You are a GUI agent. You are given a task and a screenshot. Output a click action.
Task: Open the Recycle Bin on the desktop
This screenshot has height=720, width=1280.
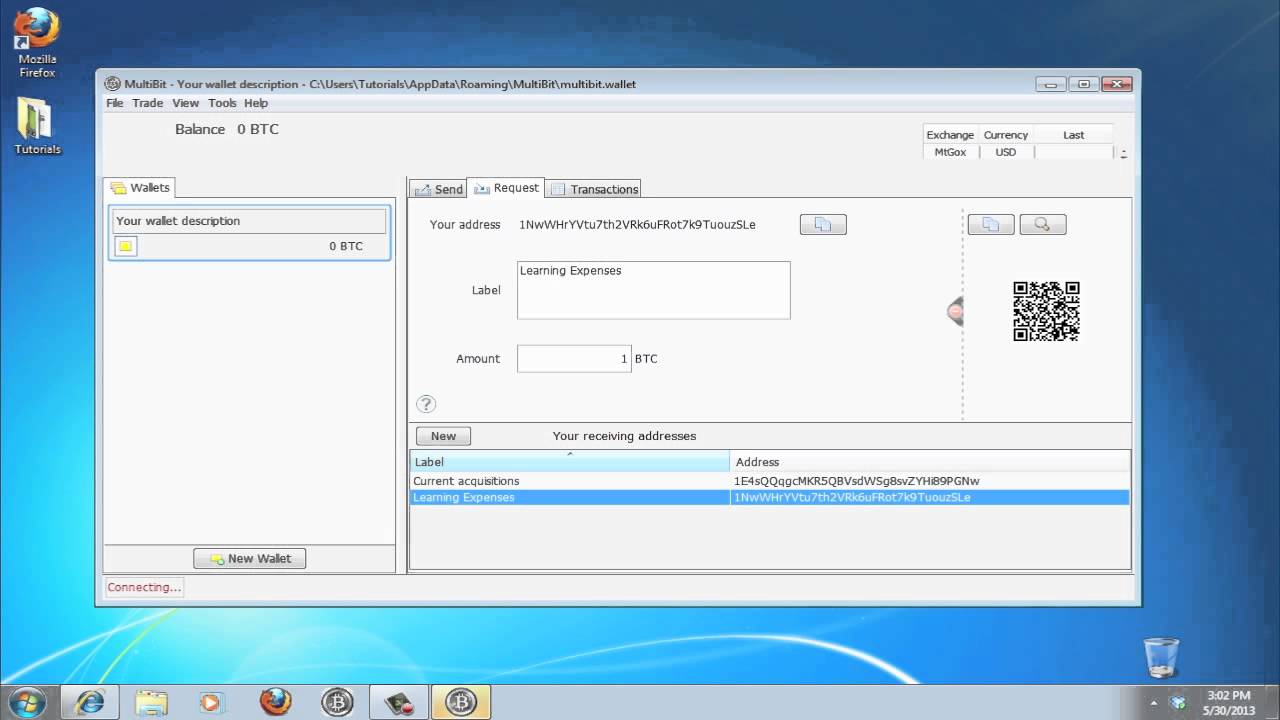click(1161, 658)
